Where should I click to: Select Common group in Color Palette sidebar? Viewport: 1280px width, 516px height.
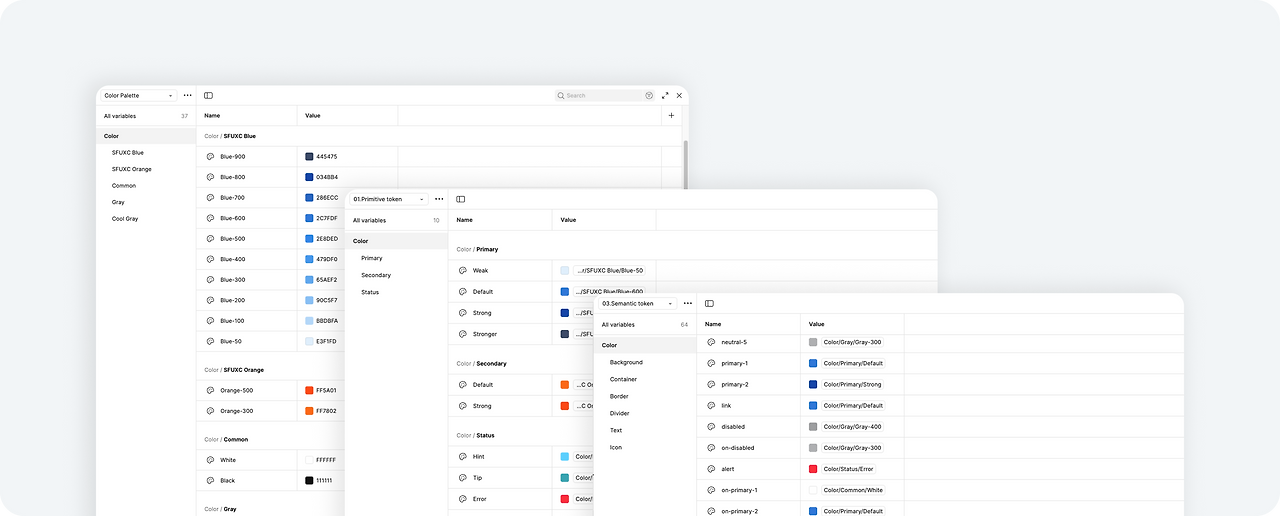124,186
